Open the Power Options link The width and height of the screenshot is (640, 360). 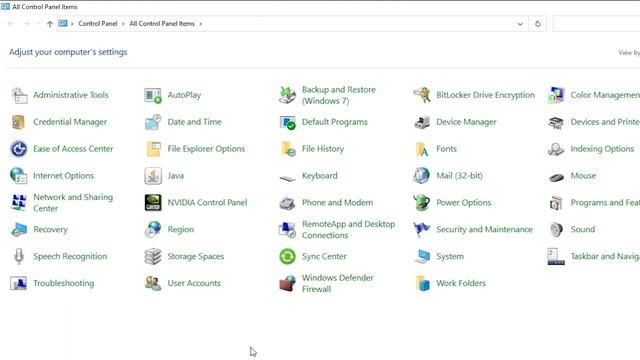(x=463, y=203)
